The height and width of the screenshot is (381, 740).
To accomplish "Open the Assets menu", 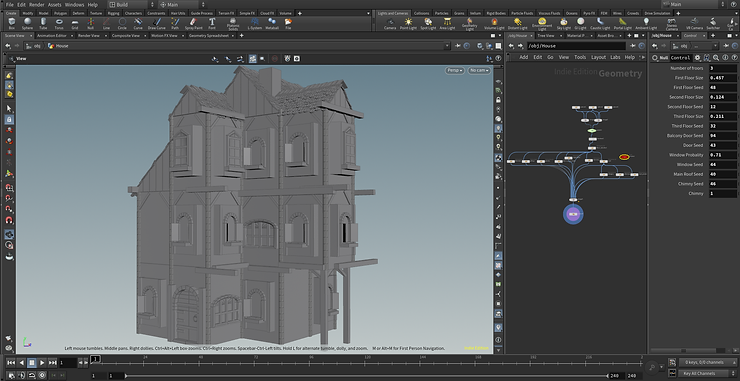I will click(54, 5).
